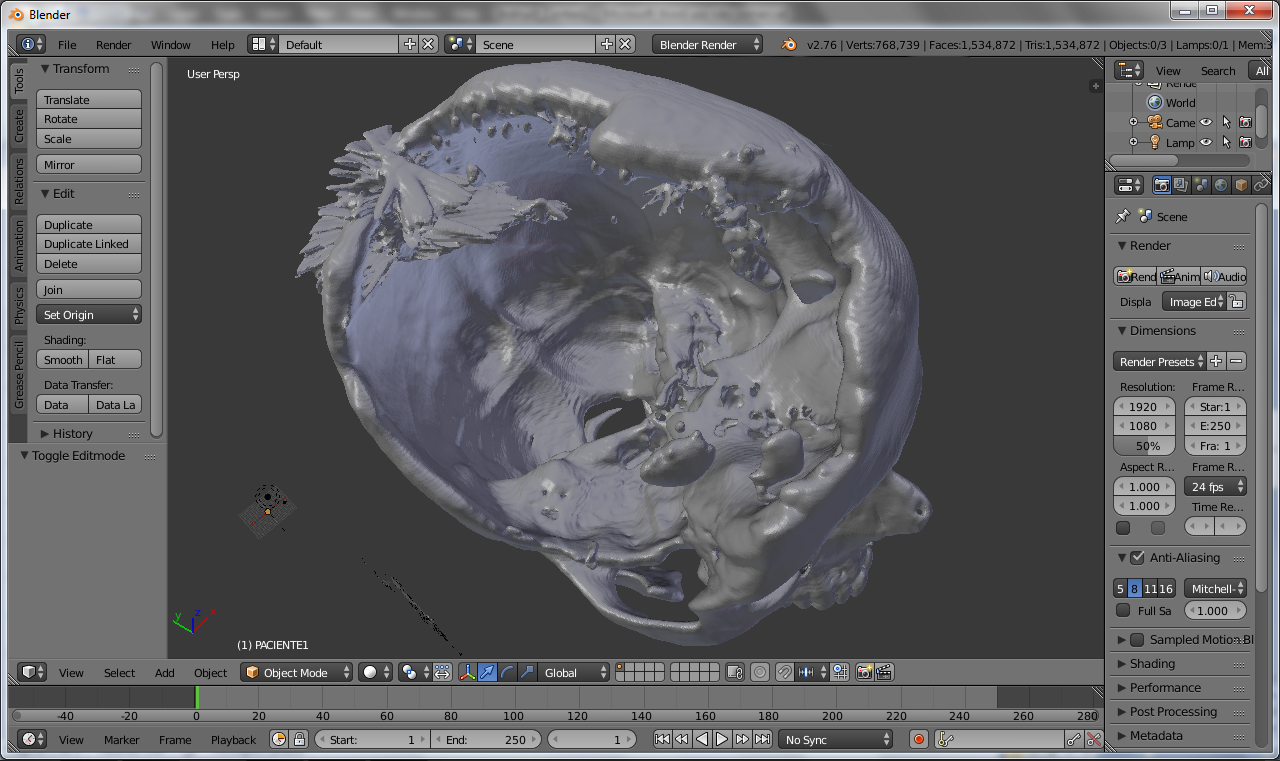Click the Delete button
Image resolution: width=1280 pixels, height=761 pixels.
click(x=89, y=264)
